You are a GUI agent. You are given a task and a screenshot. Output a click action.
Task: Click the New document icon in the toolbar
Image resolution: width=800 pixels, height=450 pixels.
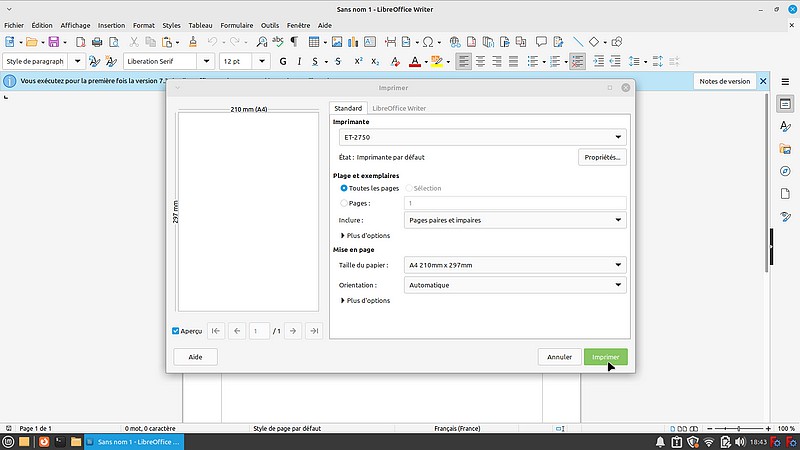click(x=10, y=42)
